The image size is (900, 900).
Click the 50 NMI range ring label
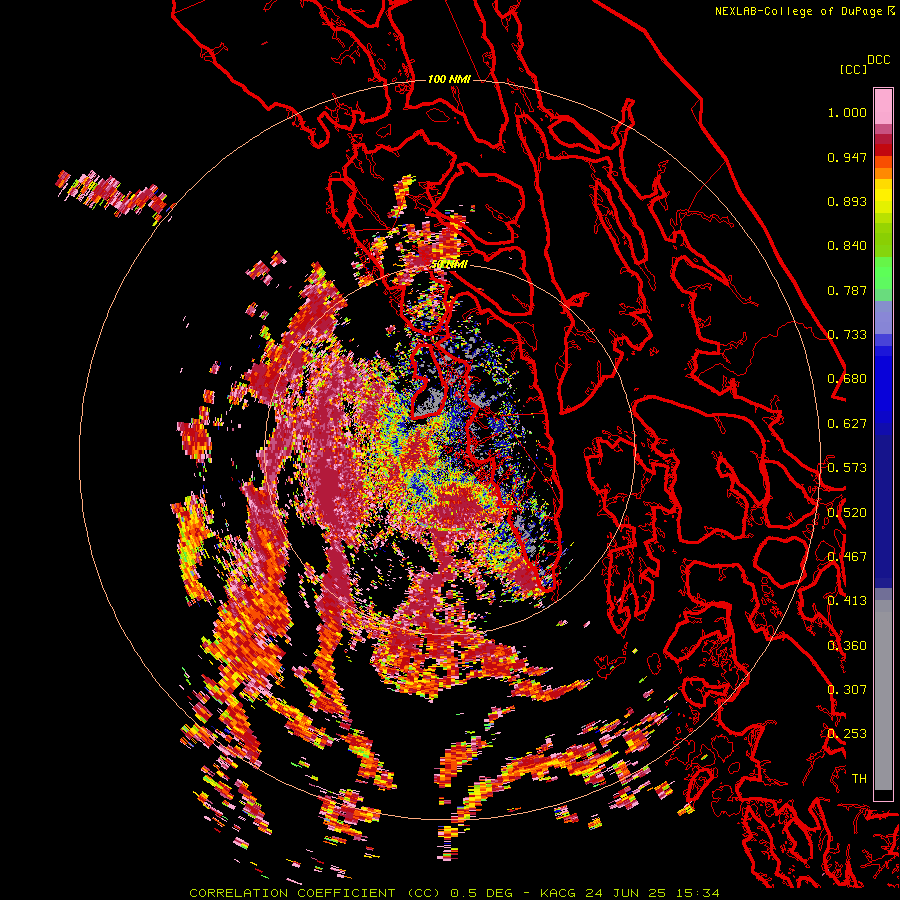[x=449, y=265]
